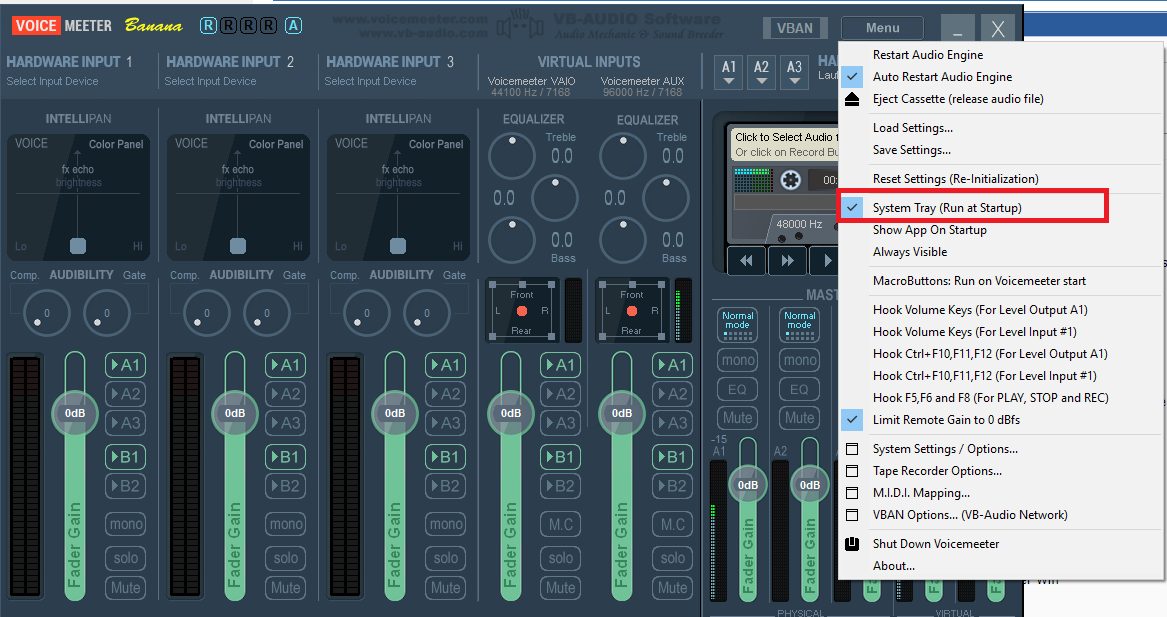Click Tape Recorder Options window icon
Screen dimensions: 1167x617
852,471
